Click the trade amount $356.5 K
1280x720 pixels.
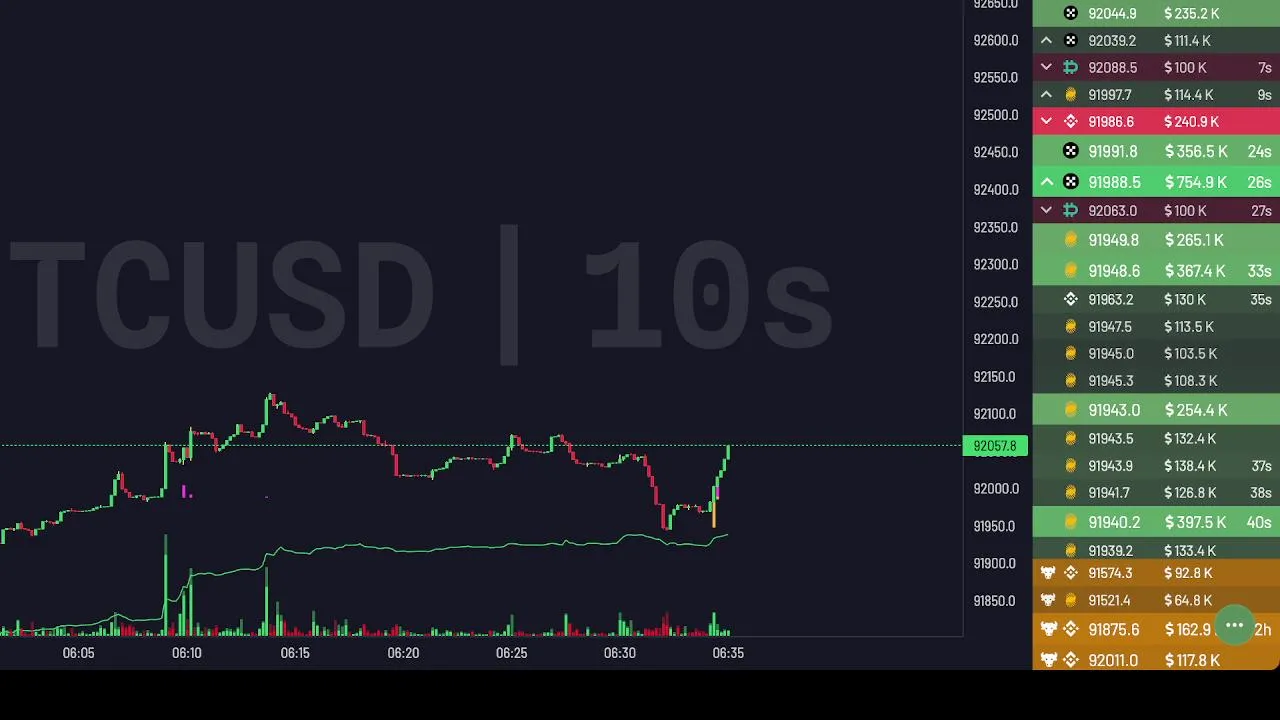[x=1195, y=151]
